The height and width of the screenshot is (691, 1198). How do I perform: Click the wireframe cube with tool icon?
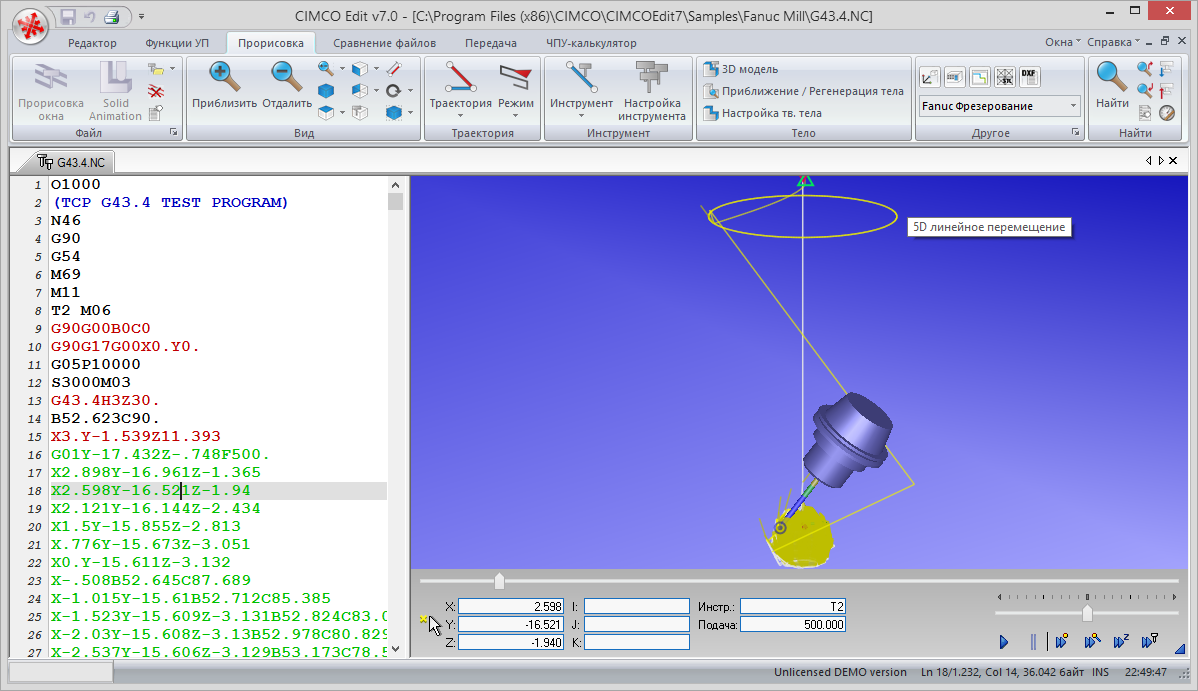[x=360, y=113]
